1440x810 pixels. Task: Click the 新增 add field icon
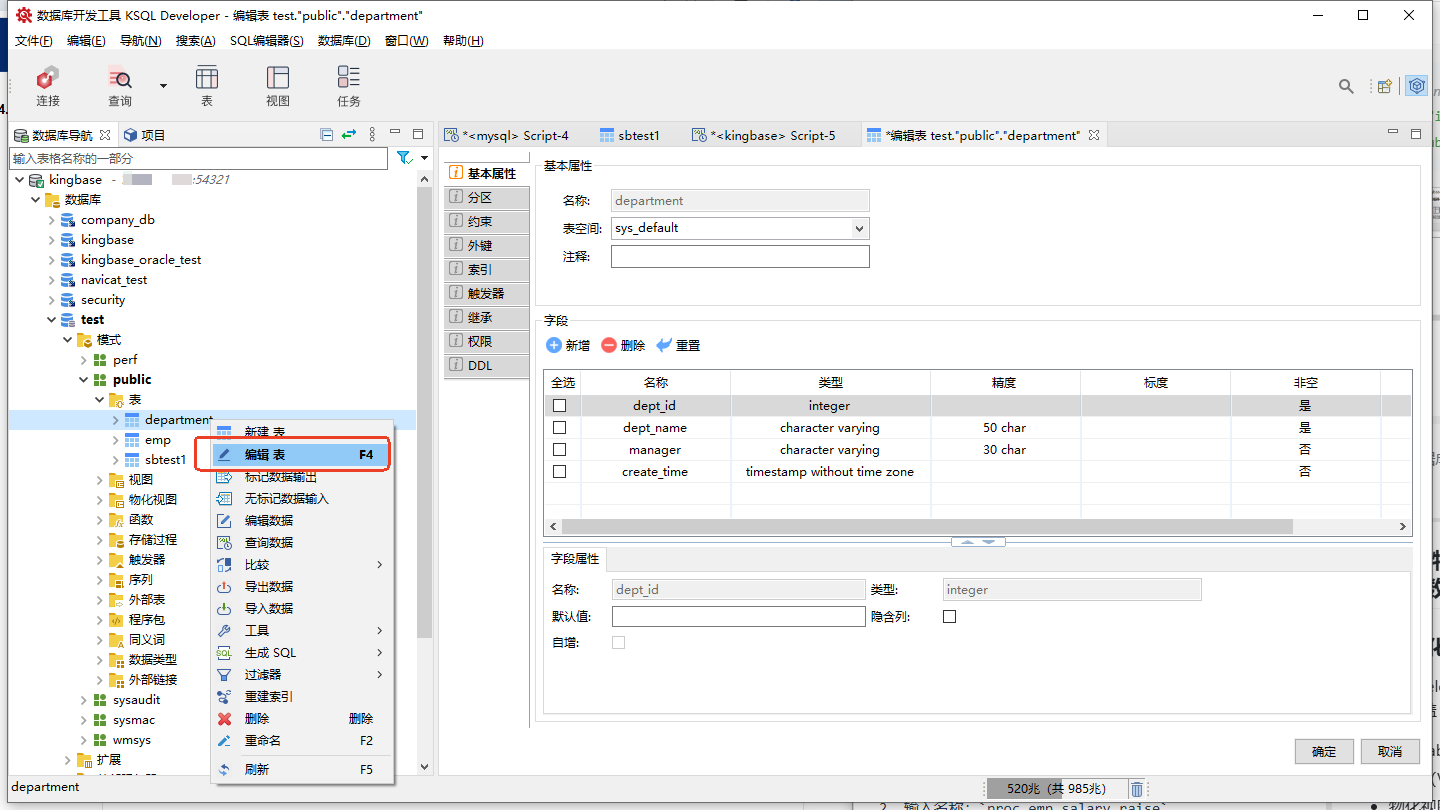554,345
